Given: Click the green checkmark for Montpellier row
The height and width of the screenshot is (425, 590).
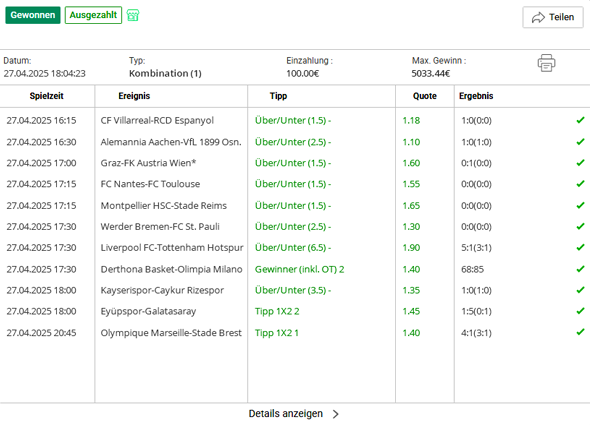Looking at the screenshot, I should (580, 205).
